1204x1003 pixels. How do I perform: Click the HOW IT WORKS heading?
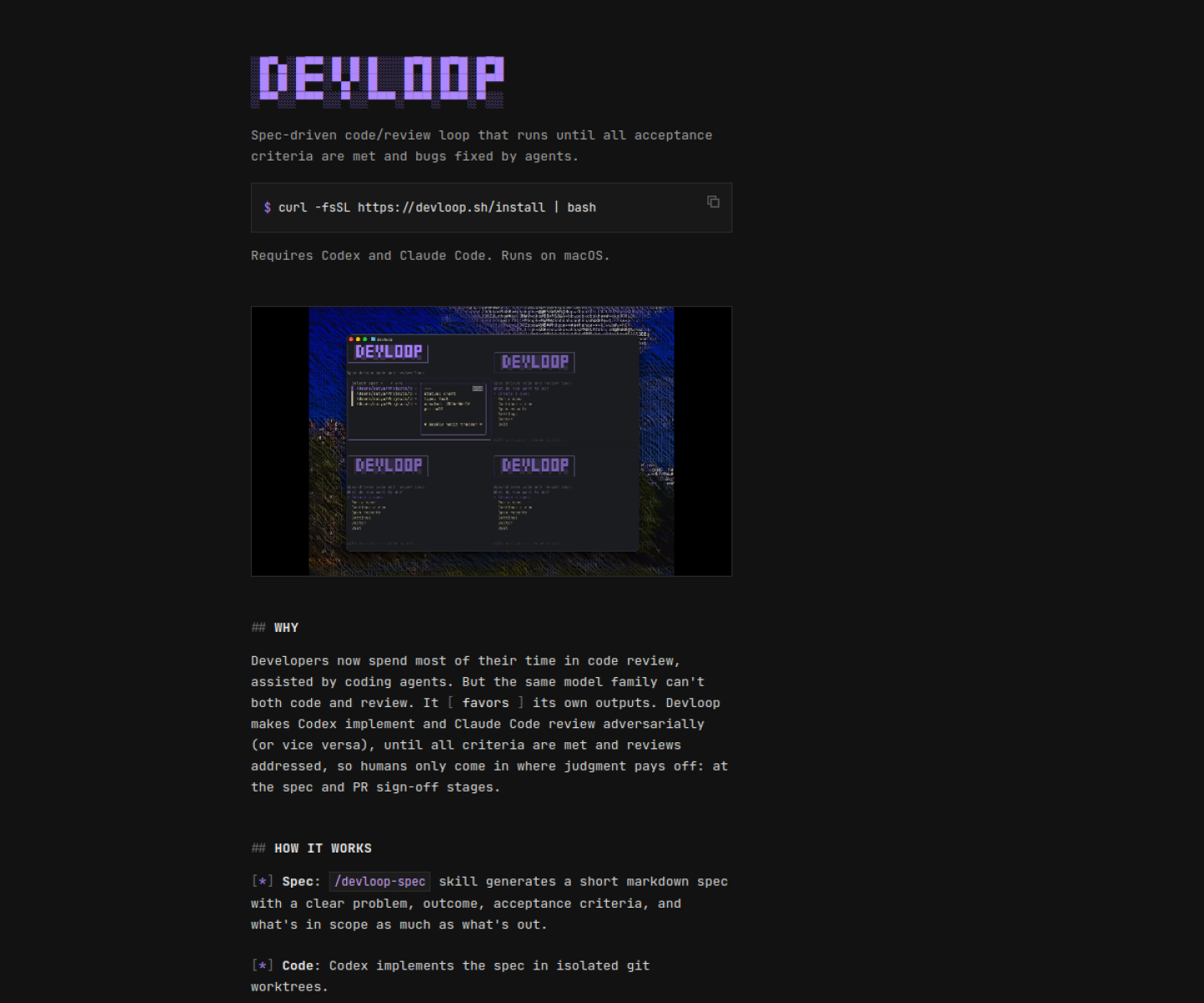pos(323,848)
